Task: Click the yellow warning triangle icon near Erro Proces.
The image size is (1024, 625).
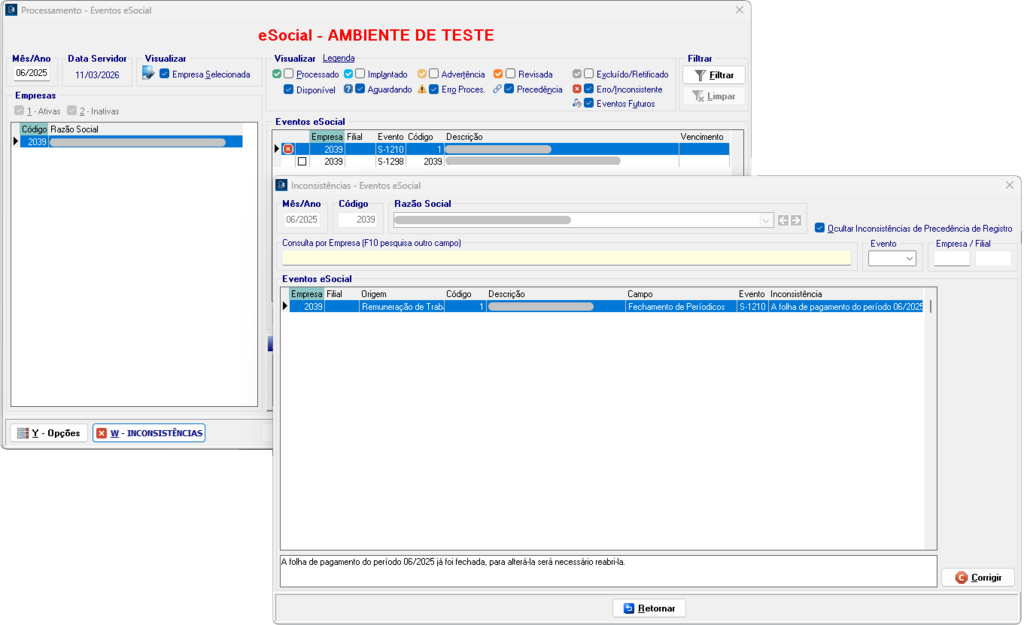Action: (x=422, y=89)
